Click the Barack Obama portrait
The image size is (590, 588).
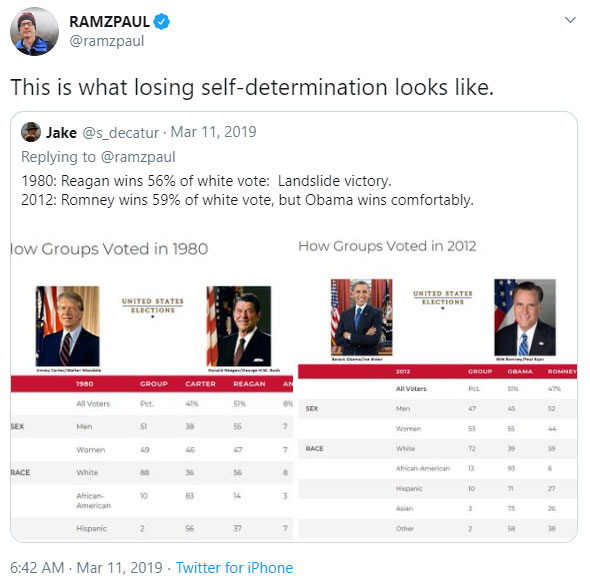[362, 317]
